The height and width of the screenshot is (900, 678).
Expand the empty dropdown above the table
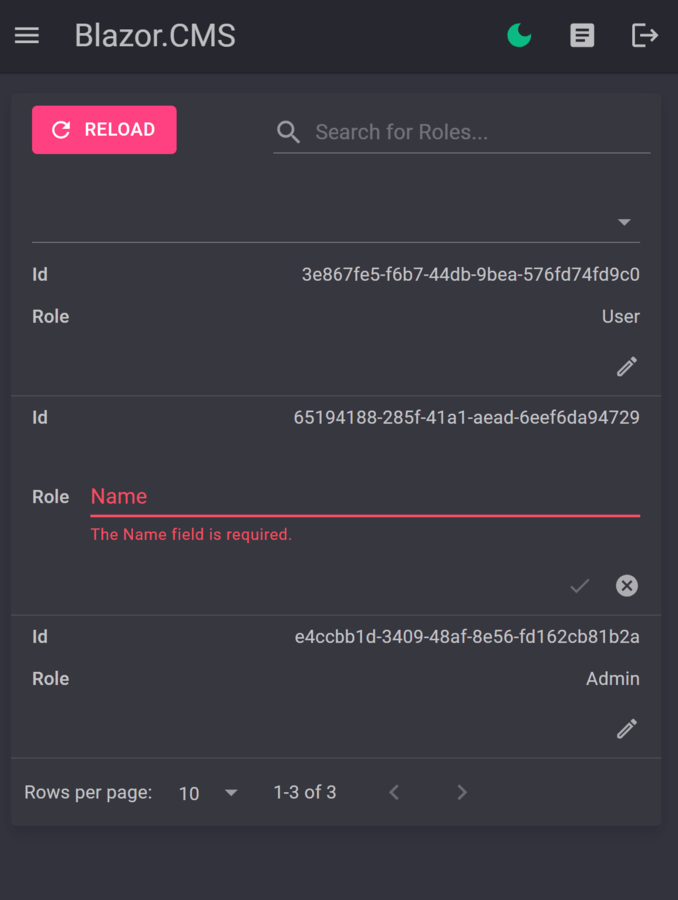pos(624,222)
